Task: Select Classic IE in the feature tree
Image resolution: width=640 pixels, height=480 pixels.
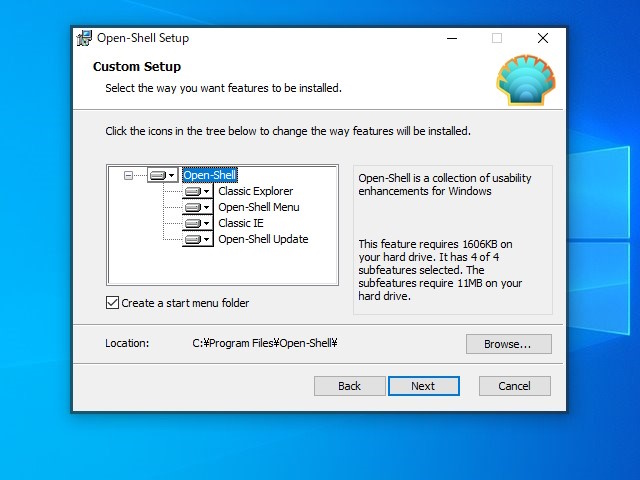Action: pyautogui.click(x=241, y=223)
